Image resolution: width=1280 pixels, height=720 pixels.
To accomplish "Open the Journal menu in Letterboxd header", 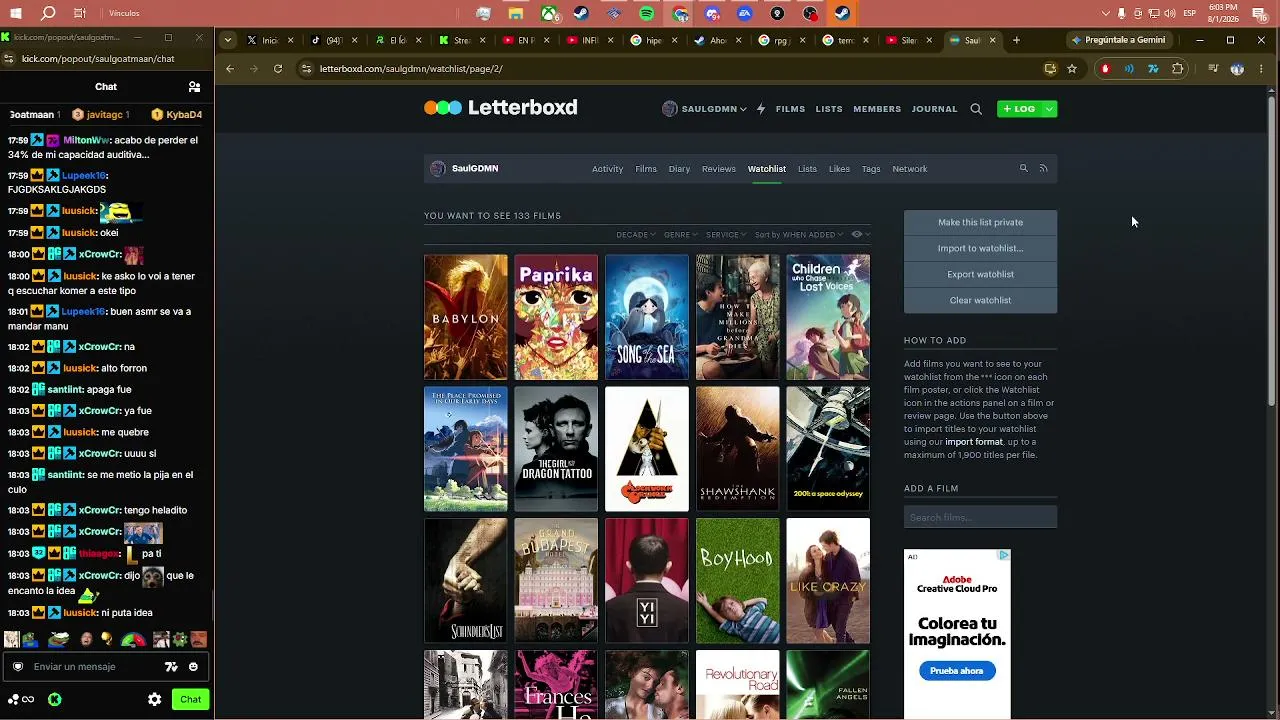I will (x=935, y=109).
